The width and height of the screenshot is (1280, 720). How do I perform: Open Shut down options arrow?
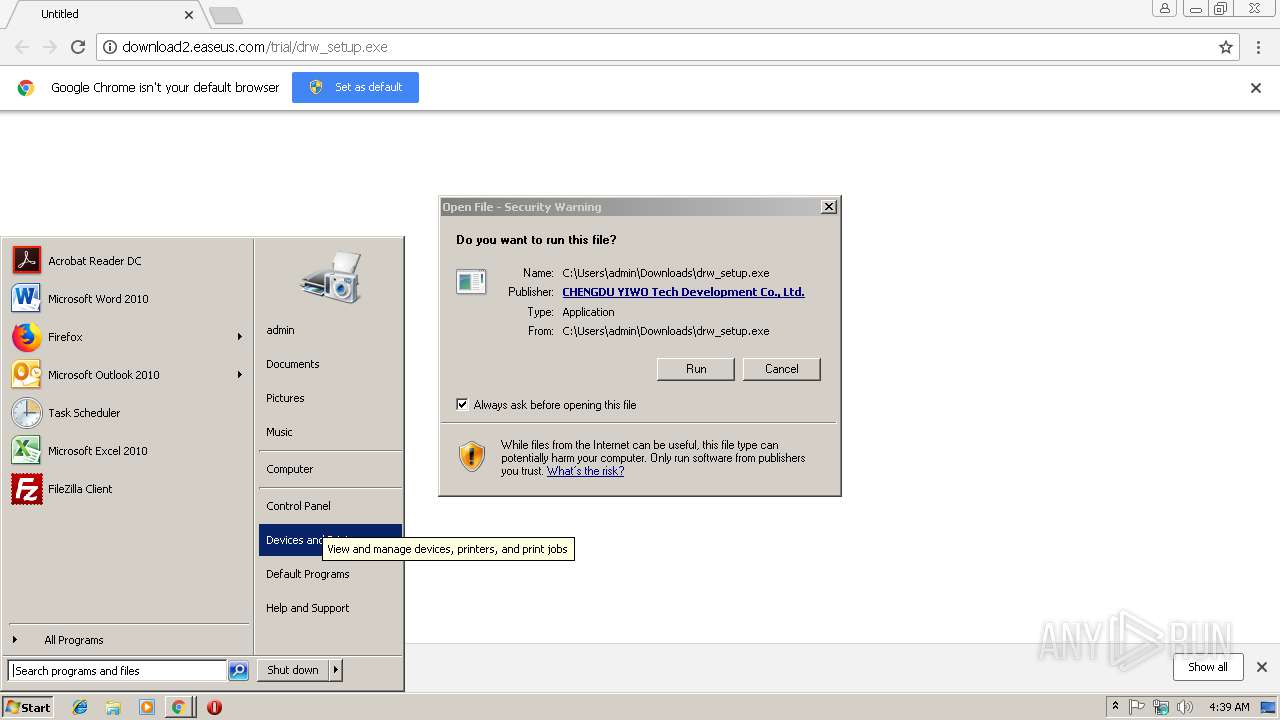click(336, 670)
